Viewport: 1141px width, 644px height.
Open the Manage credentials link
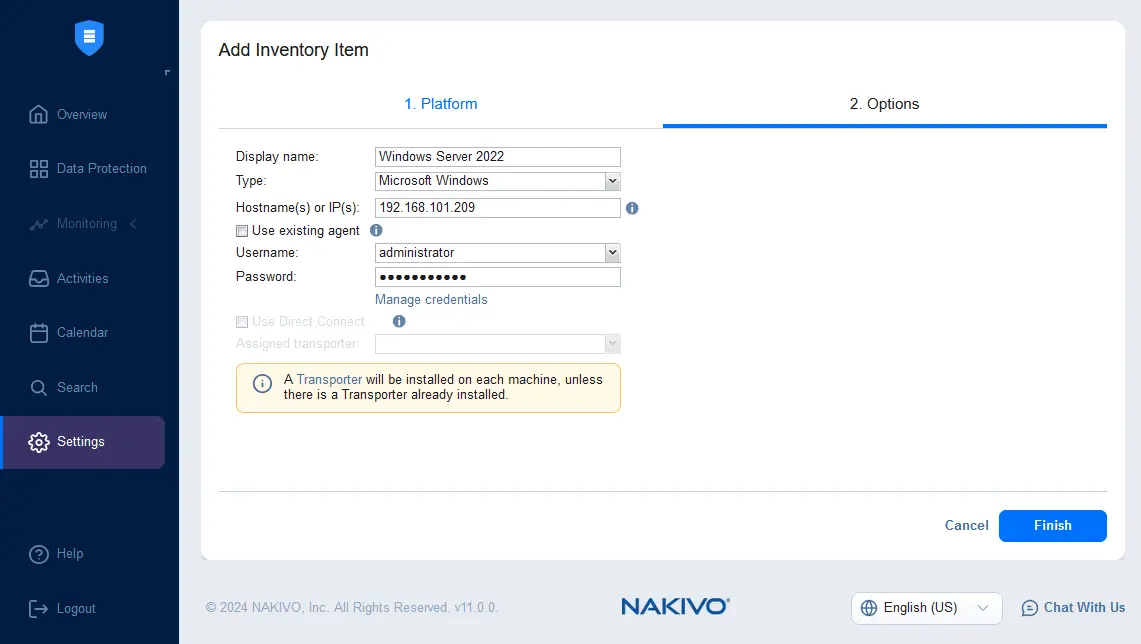click(431, 300)
